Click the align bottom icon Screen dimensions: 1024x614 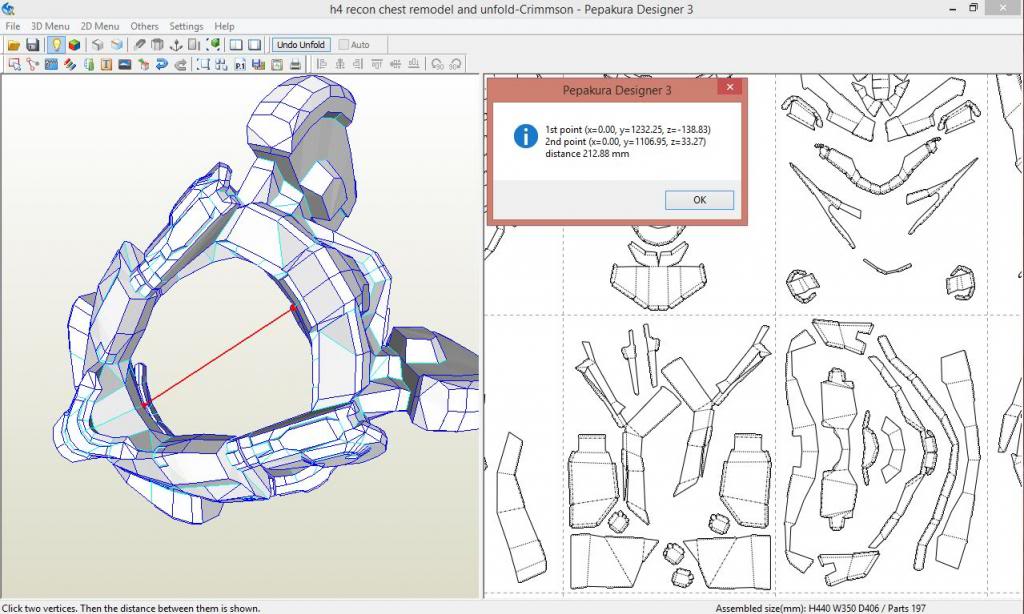413,64
